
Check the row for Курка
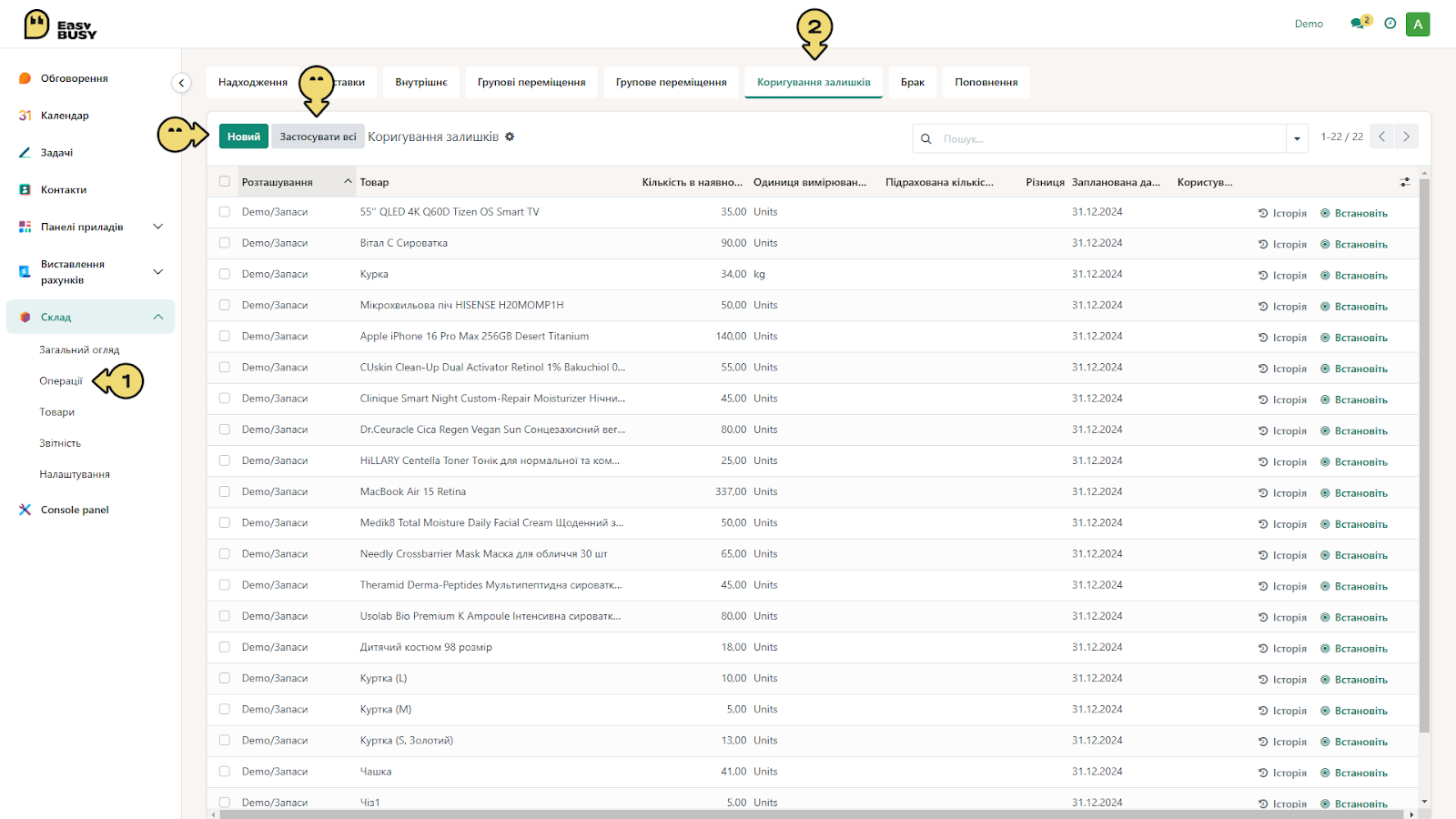(x=225, y=274)
